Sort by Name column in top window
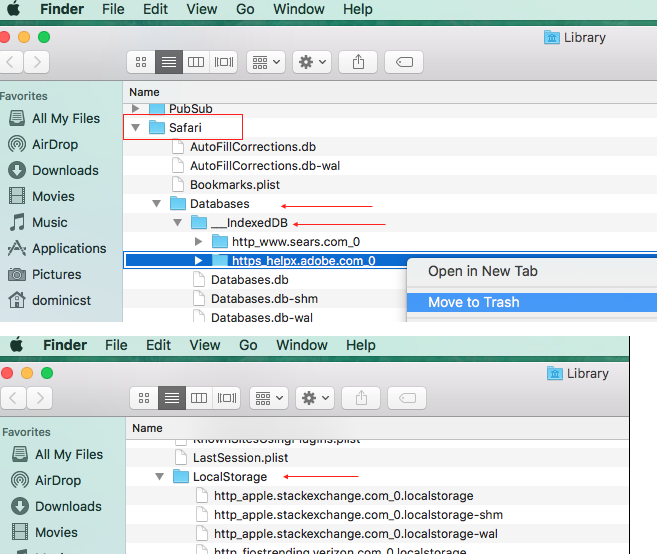This screenshot has width=657, height=554. pos(144,92)
